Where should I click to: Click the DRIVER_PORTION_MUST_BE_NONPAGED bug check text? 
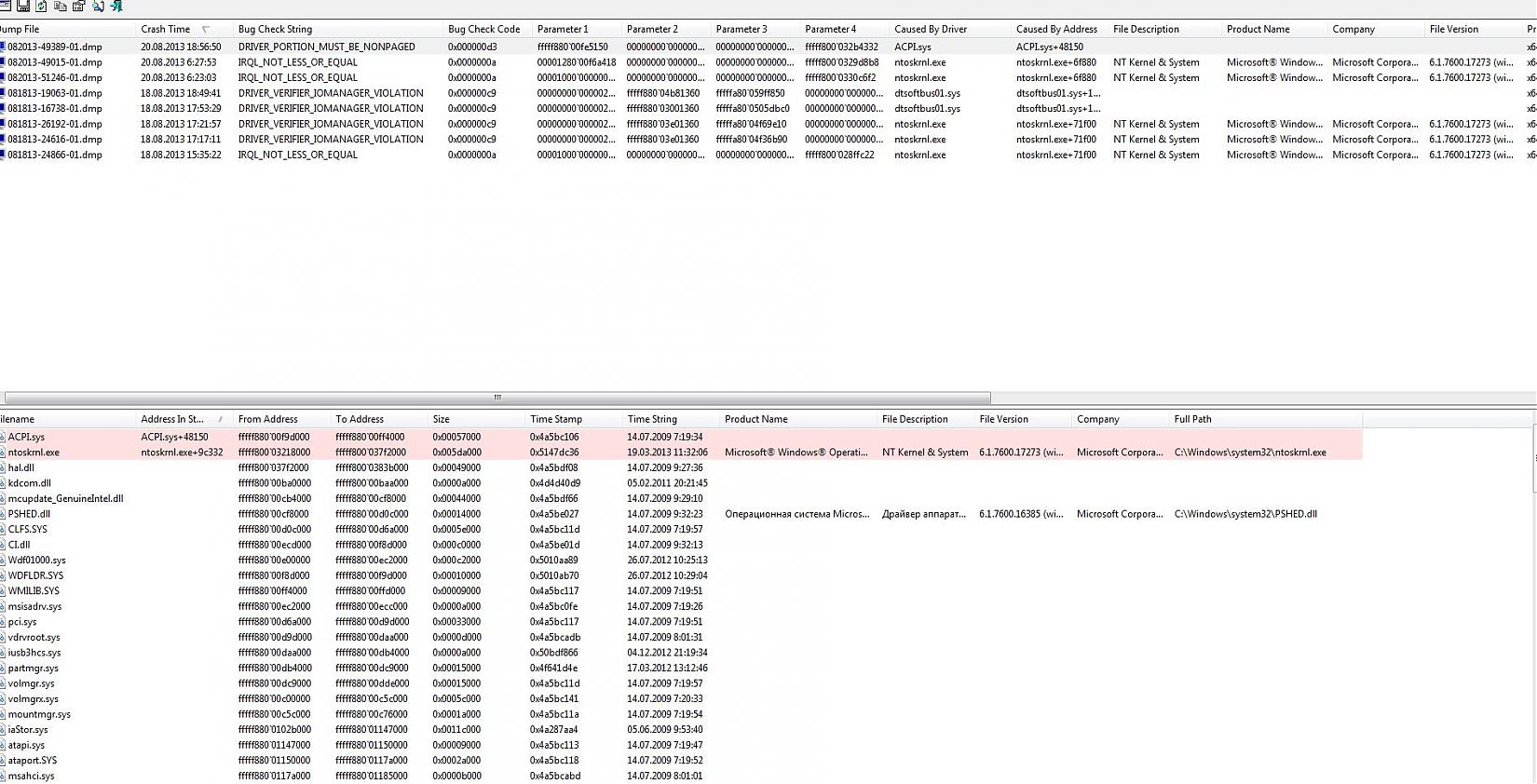click(327, 47)
